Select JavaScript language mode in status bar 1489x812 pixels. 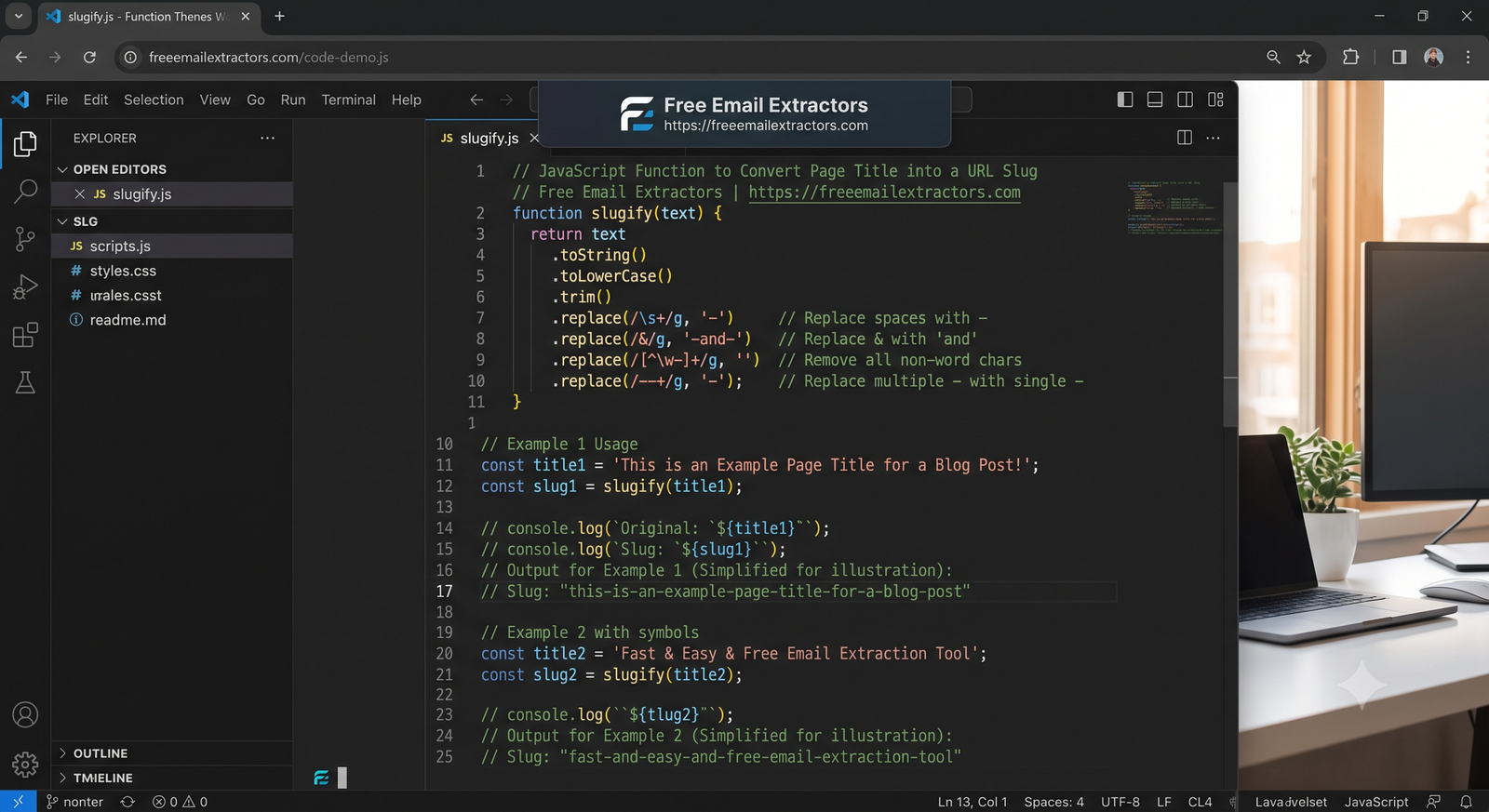[x=1376, y=802]
